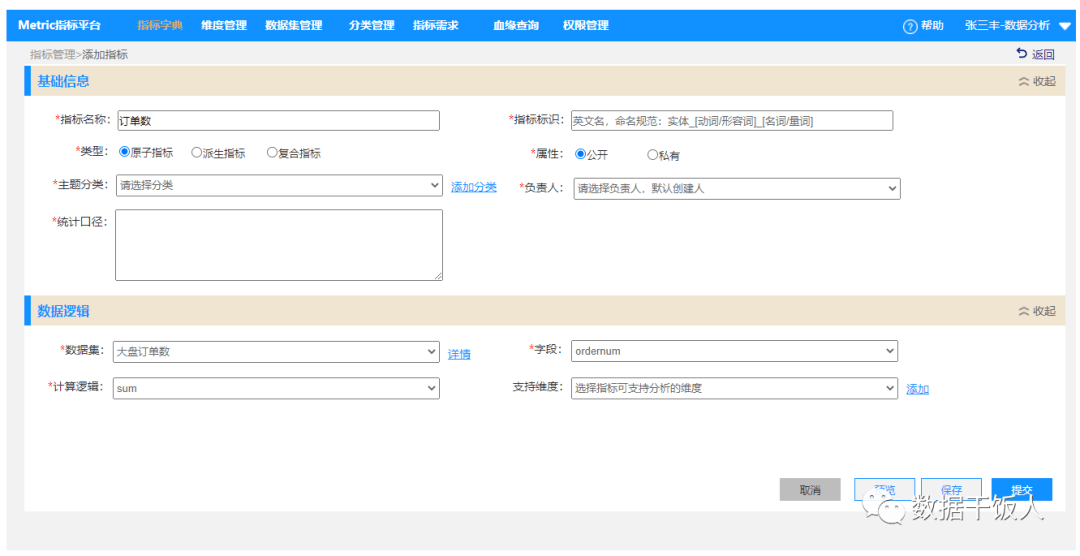Select the 派生指标 type option

click(x=197, y=153)
